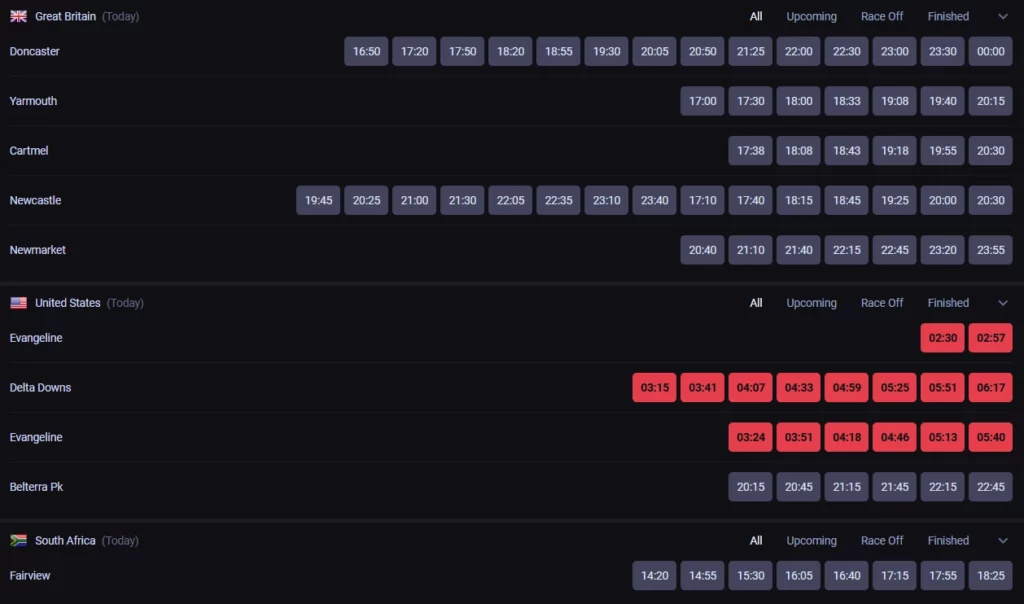Filter United States by Race Off

[882, 303]
